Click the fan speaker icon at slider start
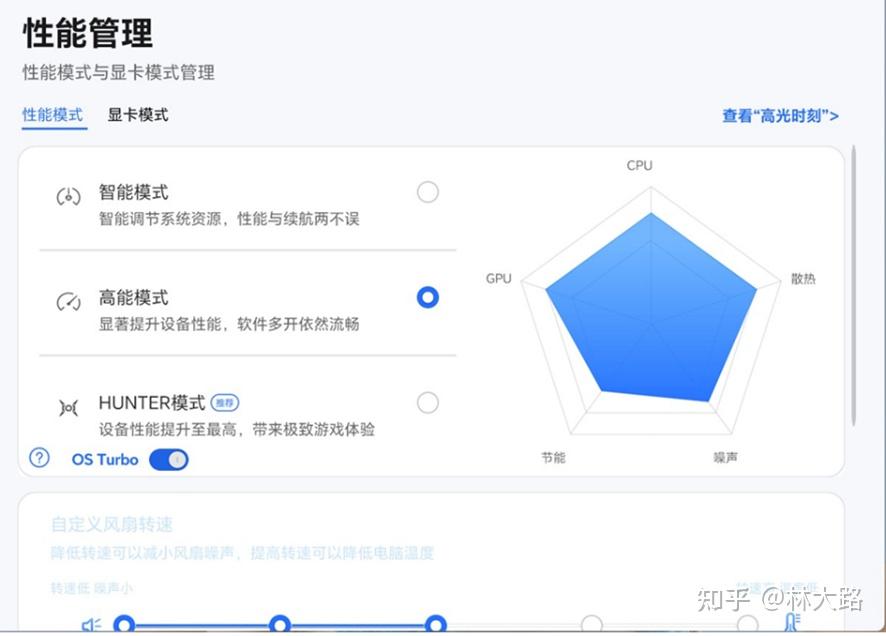Screen dimensions: 886x636 pos(92,625)
